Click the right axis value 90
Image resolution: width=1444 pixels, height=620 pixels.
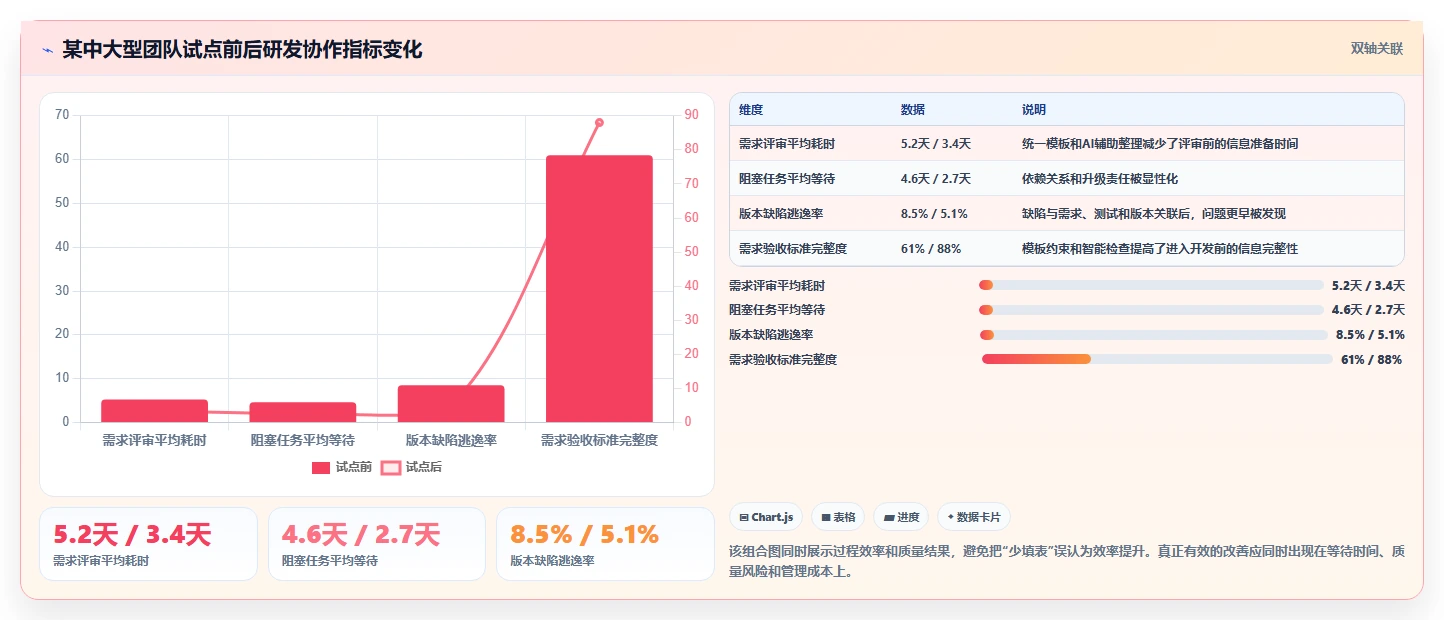[691, 115]
